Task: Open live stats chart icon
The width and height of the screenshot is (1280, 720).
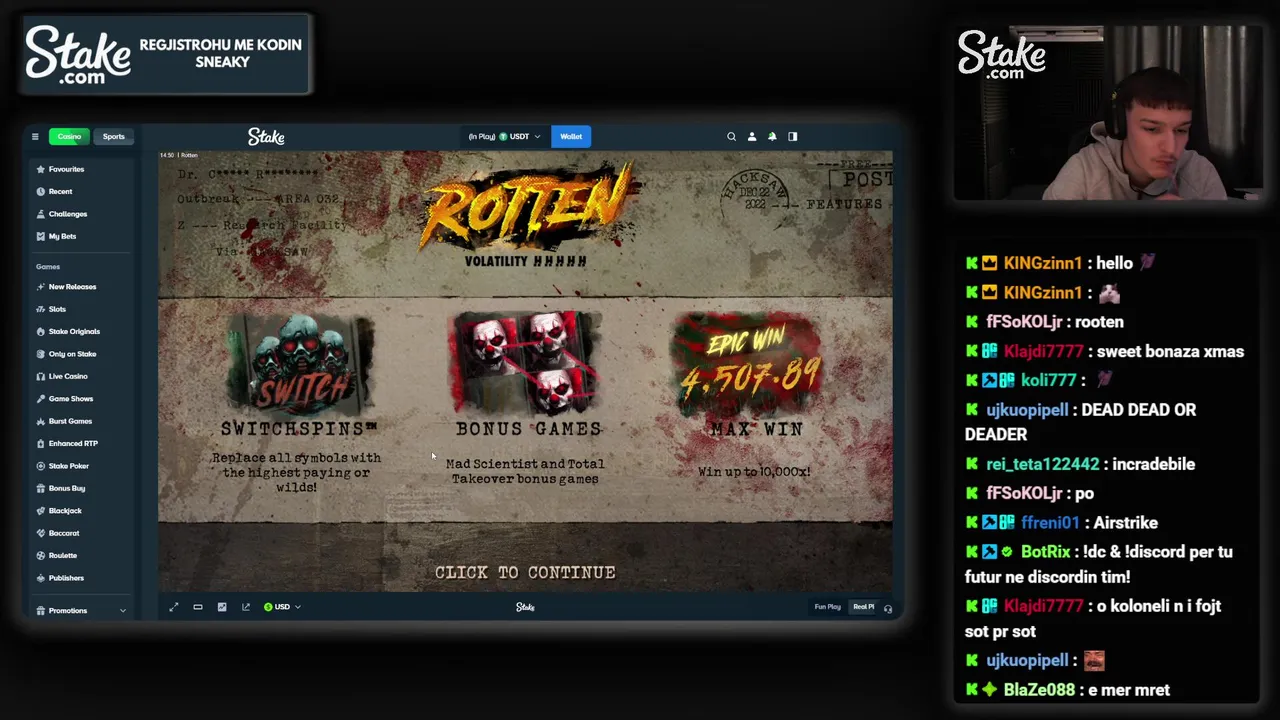Action: [222, 607]
